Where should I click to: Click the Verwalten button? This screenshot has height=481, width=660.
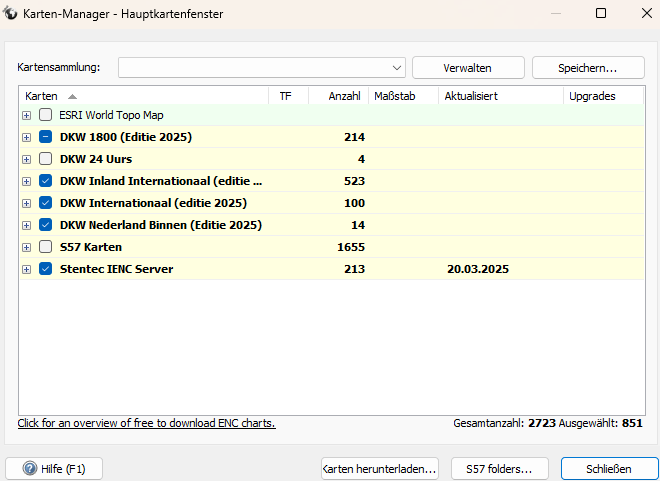pyautogui.click(x=468, y=67)
